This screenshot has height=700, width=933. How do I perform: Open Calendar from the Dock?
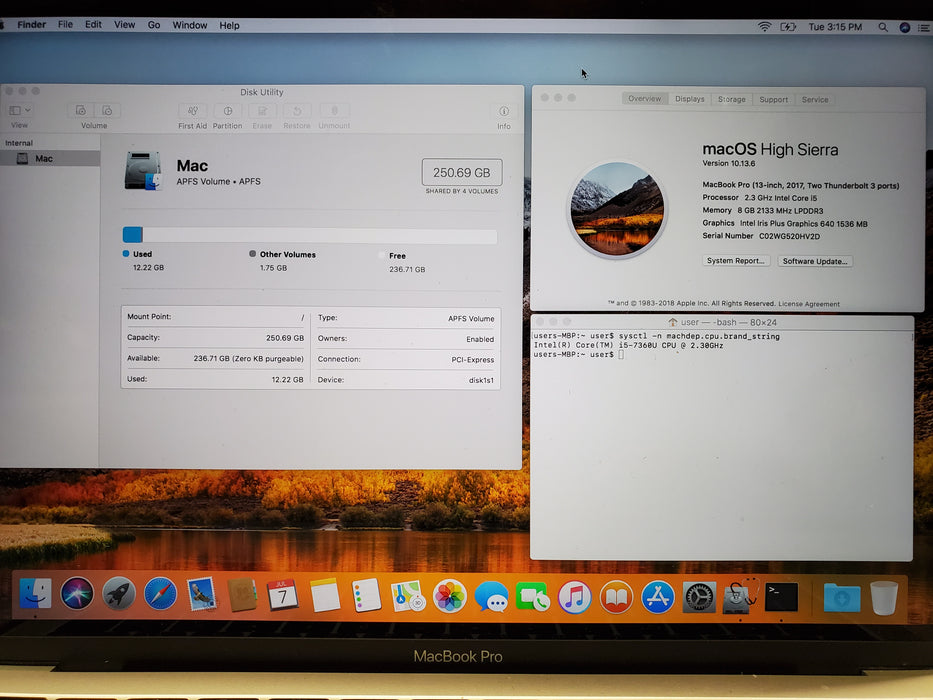coord(283,595)
